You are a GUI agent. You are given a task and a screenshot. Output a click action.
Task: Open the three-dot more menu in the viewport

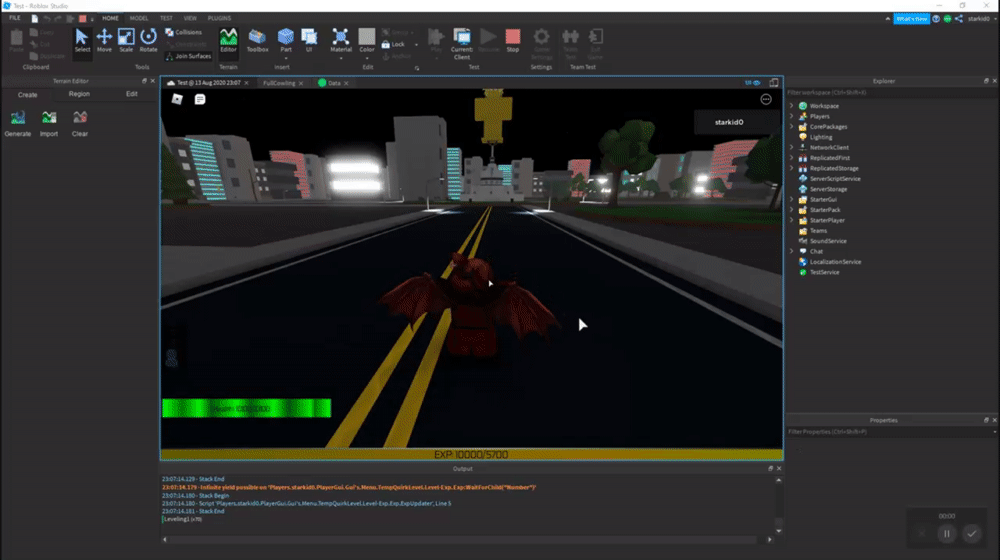click(x=766, y=99)
